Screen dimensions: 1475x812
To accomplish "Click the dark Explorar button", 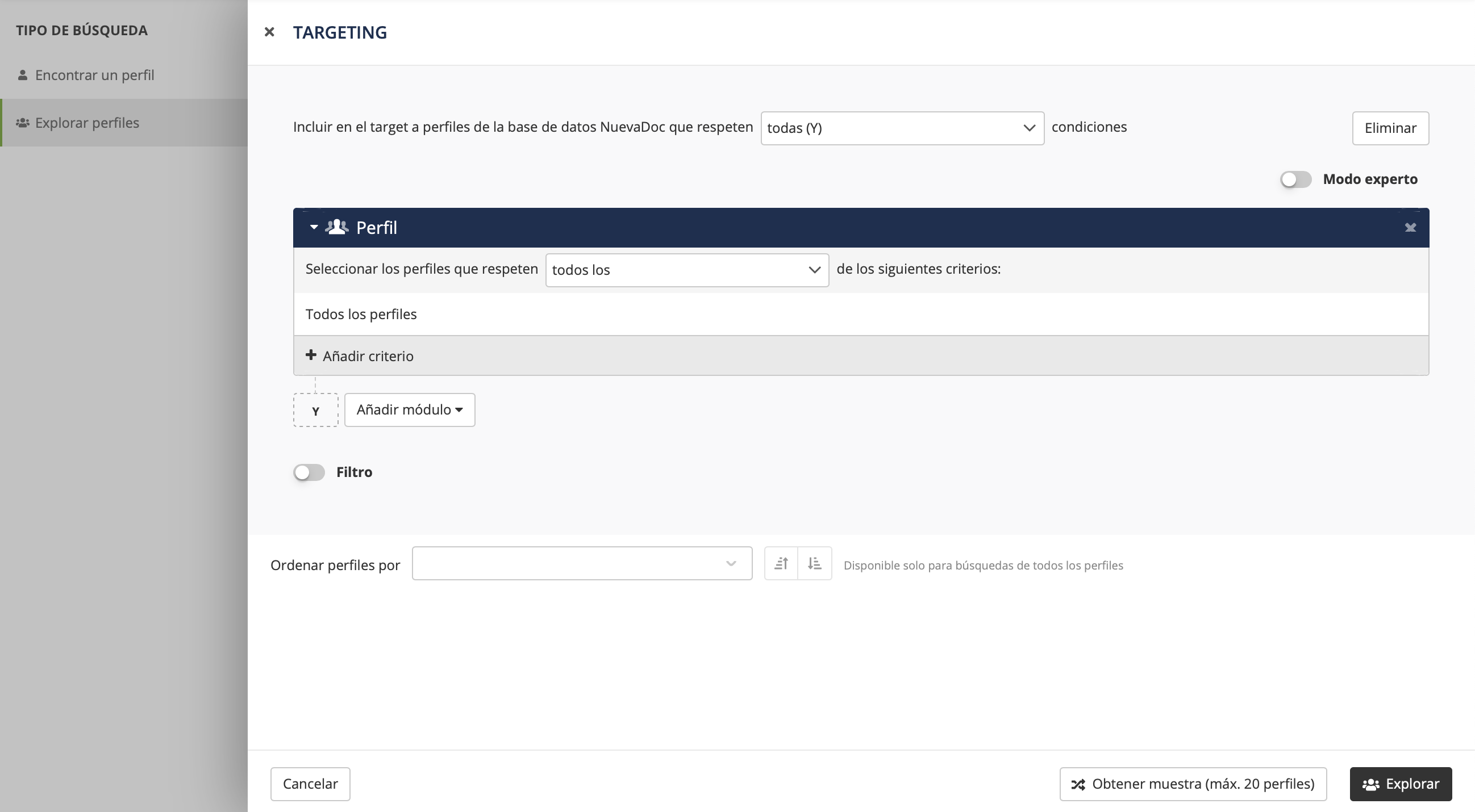I will click(1401, 784).
